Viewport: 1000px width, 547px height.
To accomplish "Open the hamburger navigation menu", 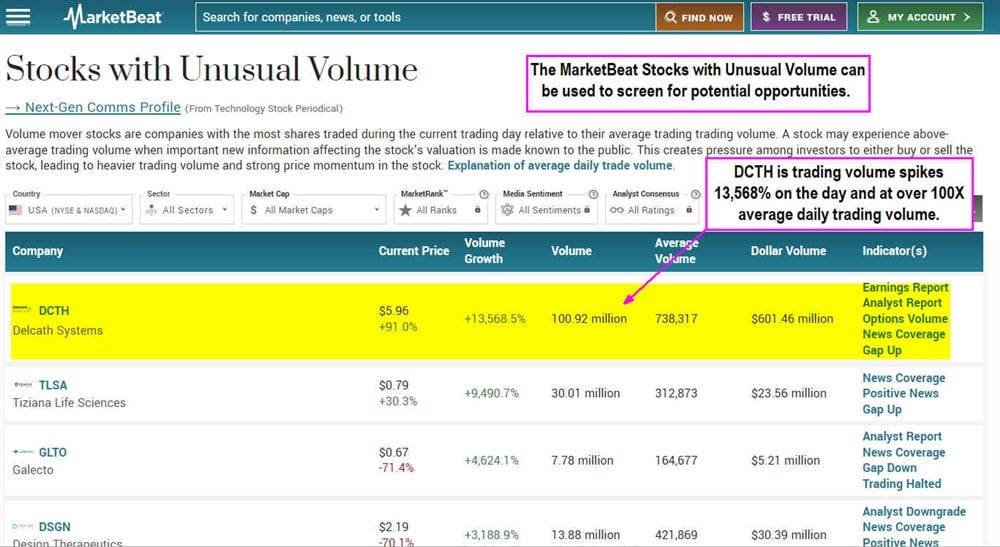I will tap(18, 17).
